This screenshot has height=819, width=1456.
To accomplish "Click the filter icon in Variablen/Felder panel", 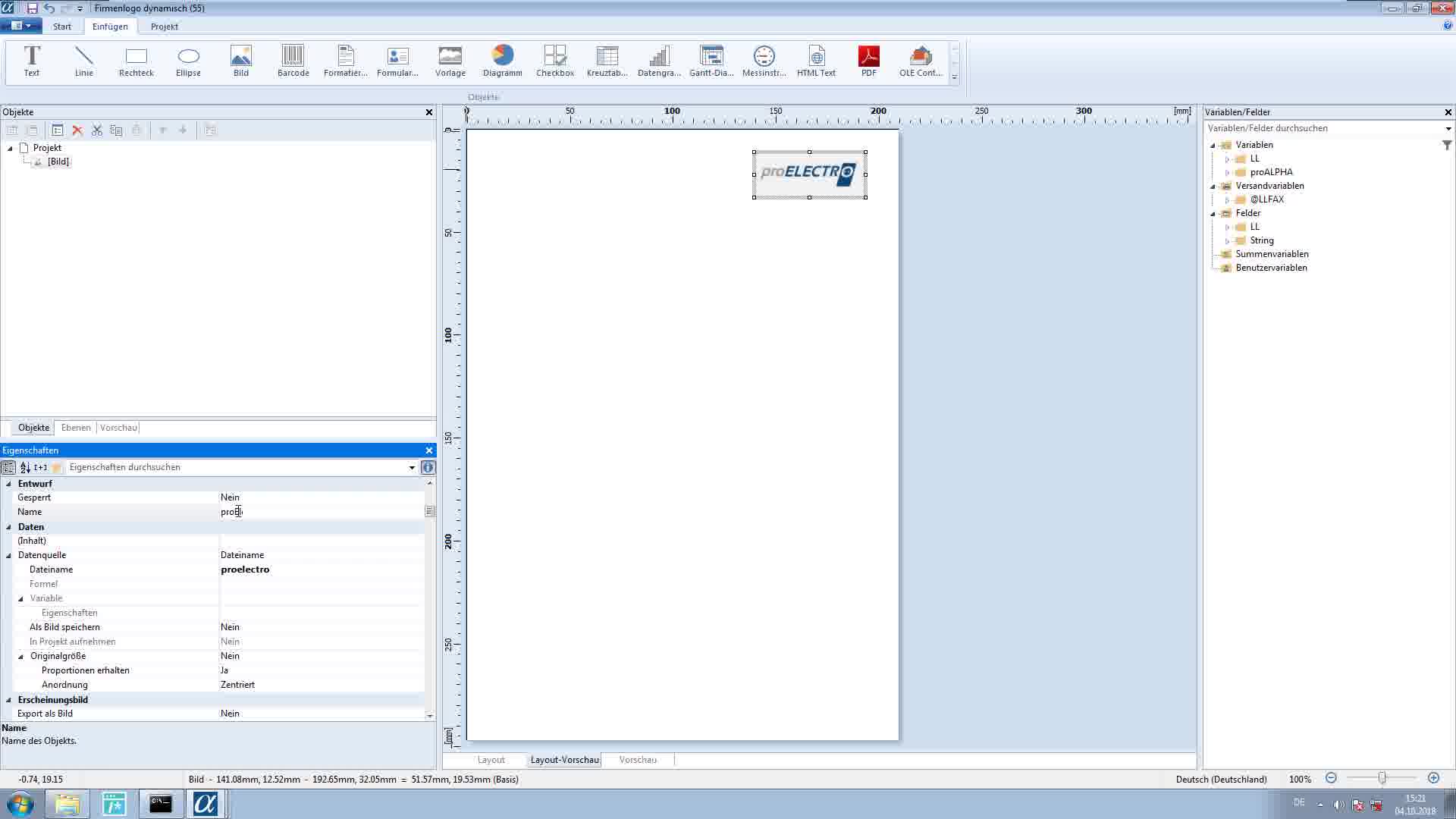I will tap(1447, 145).
